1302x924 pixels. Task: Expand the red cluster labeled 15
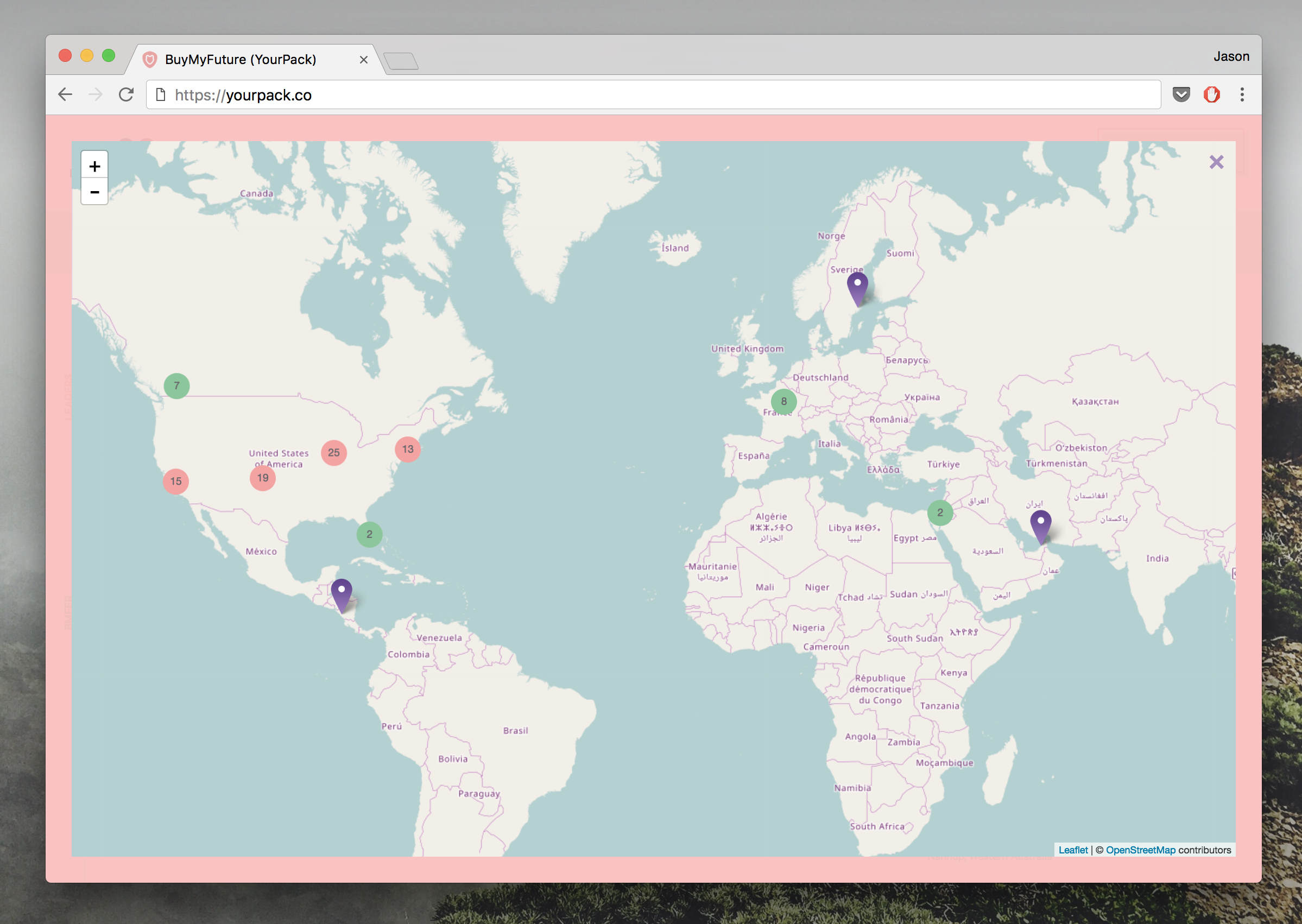click(x=176, y=482)
